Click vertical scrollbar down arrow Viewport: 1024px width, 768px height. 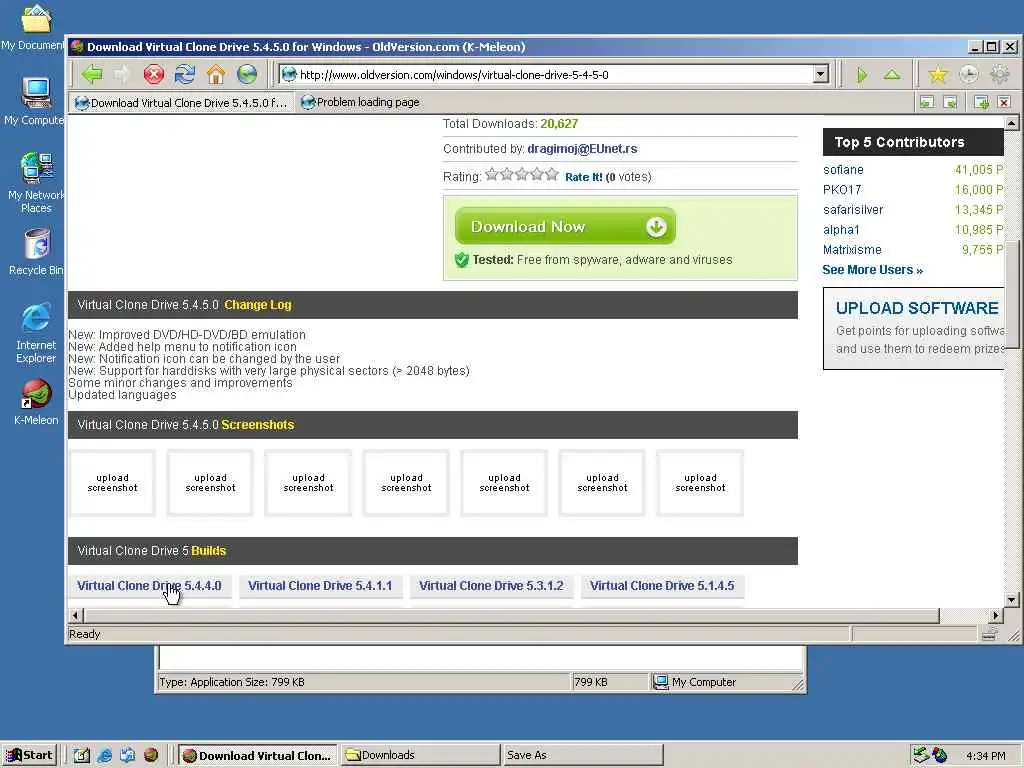[1011, 600]
